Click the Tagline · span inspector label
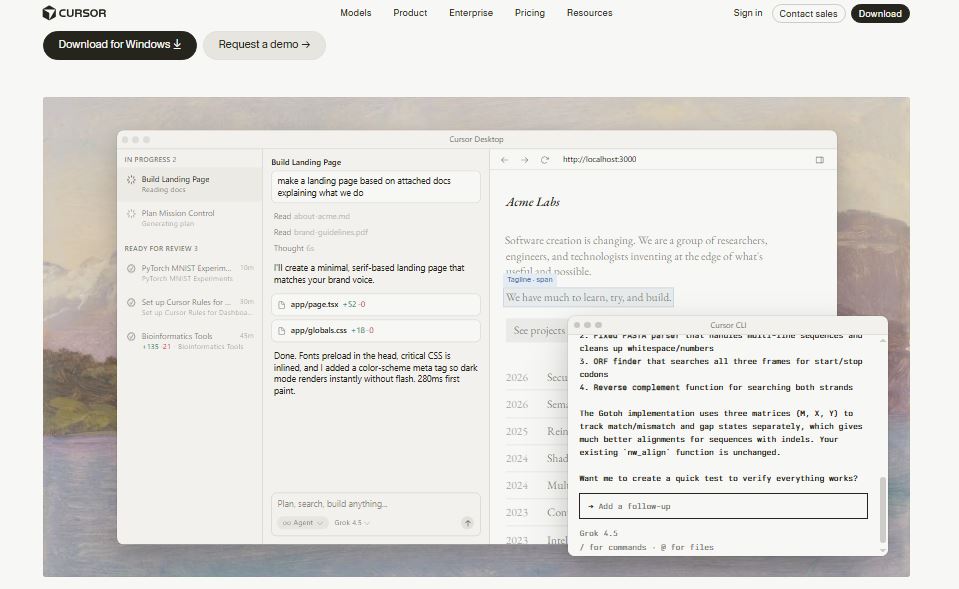The image size is (959, 589). (x=530, y=280)
